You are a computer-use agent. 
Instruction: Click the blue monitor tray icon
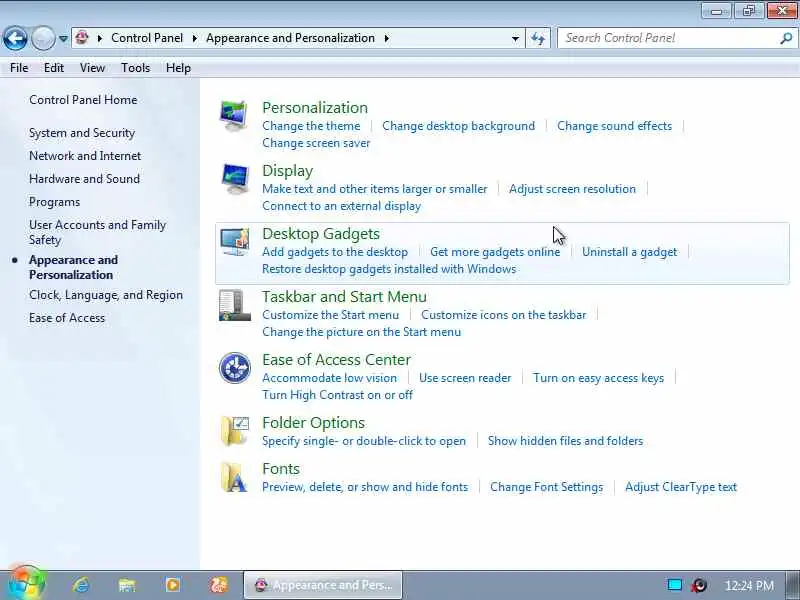(674, 585)
